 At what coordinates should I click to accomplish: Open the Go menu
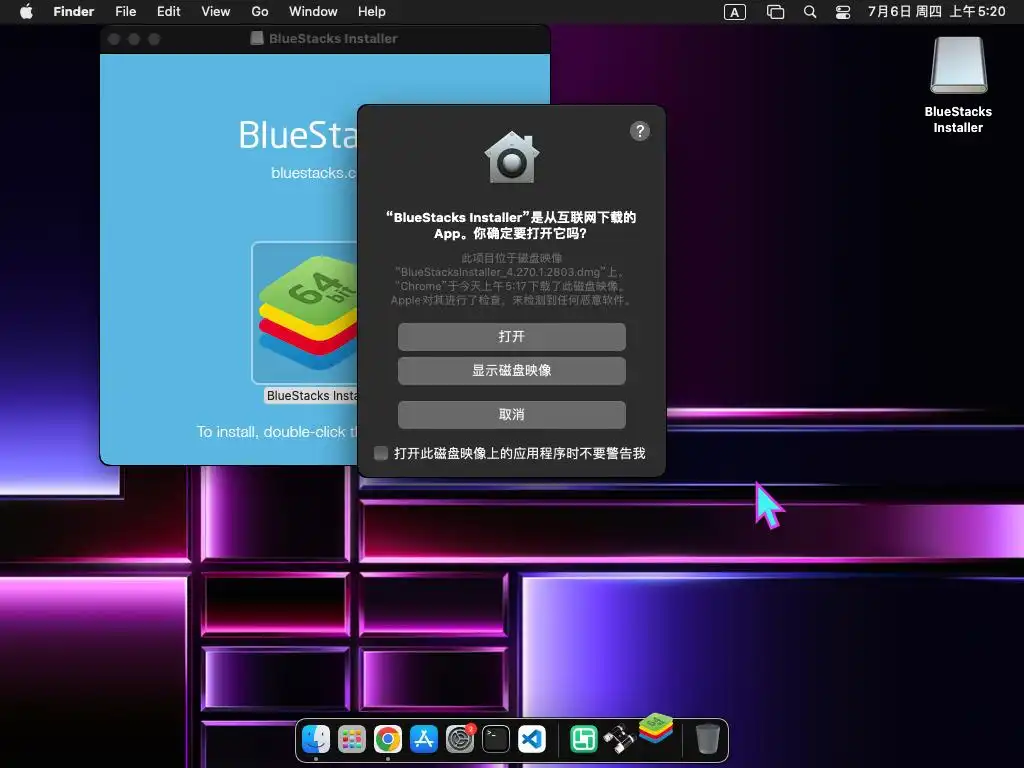coord(260,12)
